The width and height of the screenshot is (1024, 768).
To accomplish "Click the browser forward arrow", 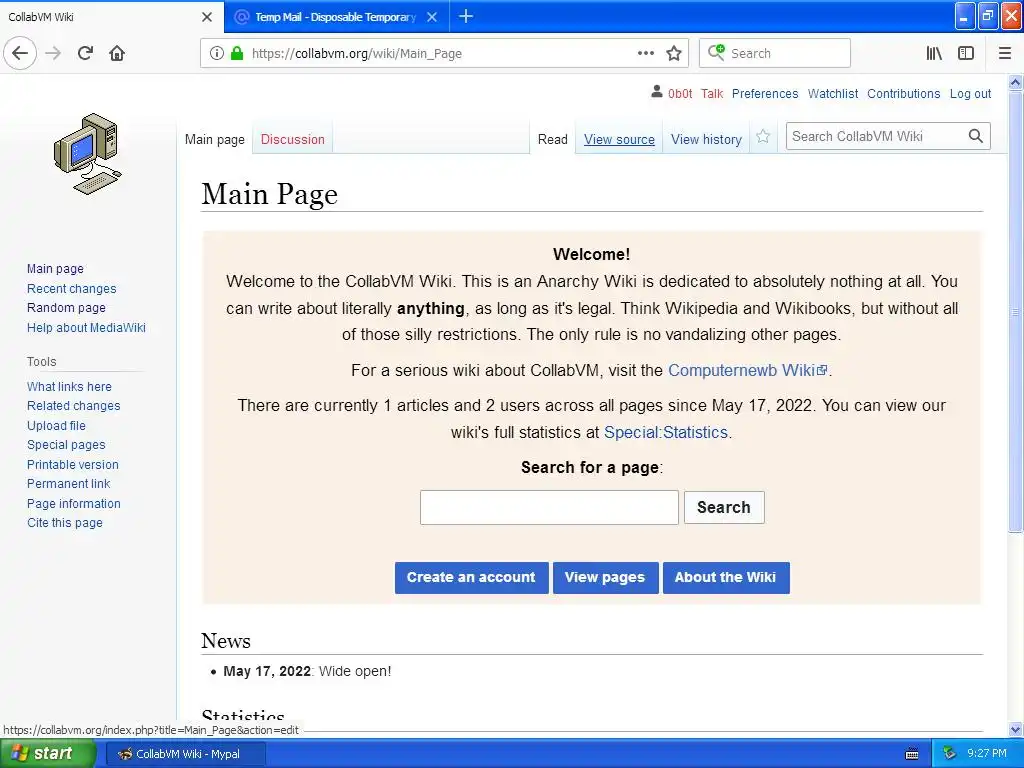I will [x=54, y=53].
